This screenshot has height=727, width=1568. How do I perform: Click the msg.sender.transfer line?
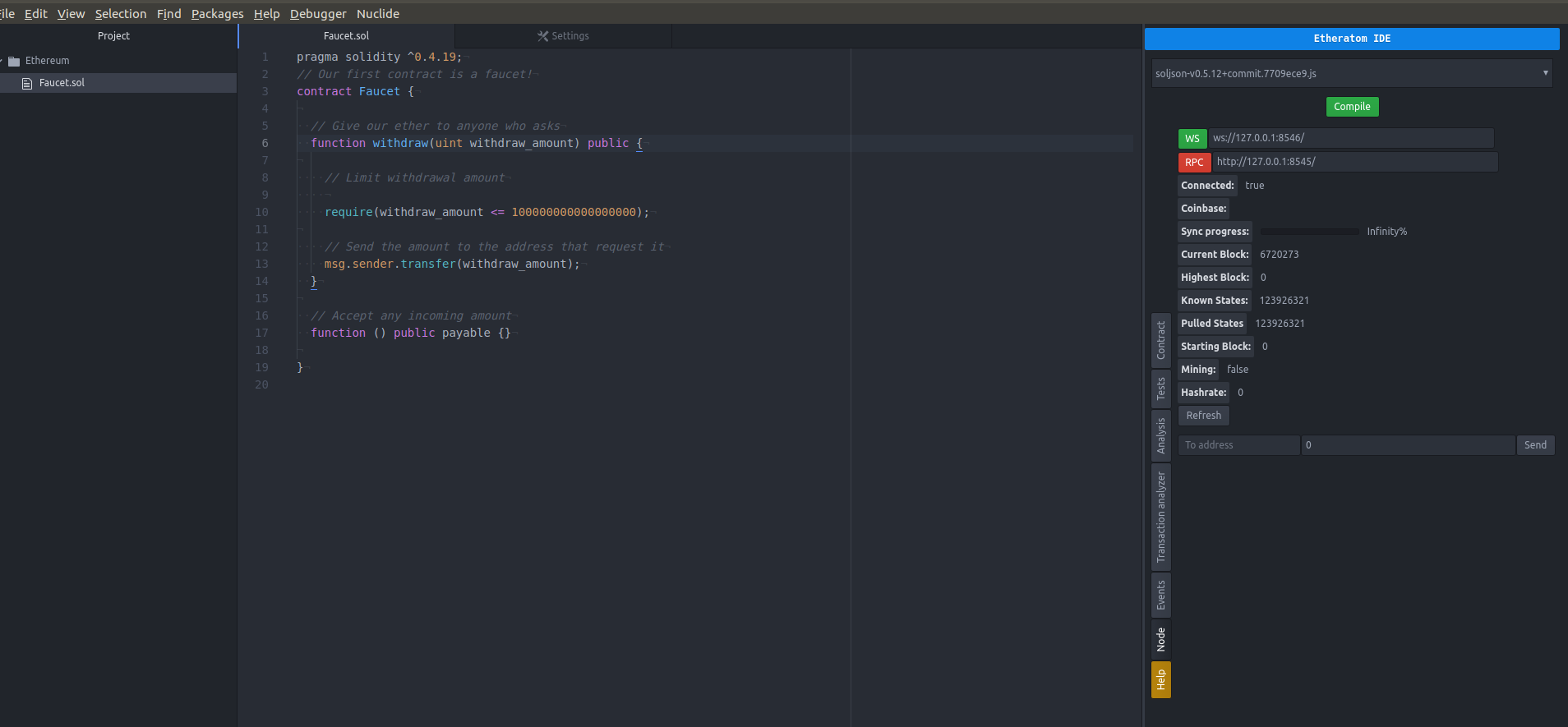point(452,264)
